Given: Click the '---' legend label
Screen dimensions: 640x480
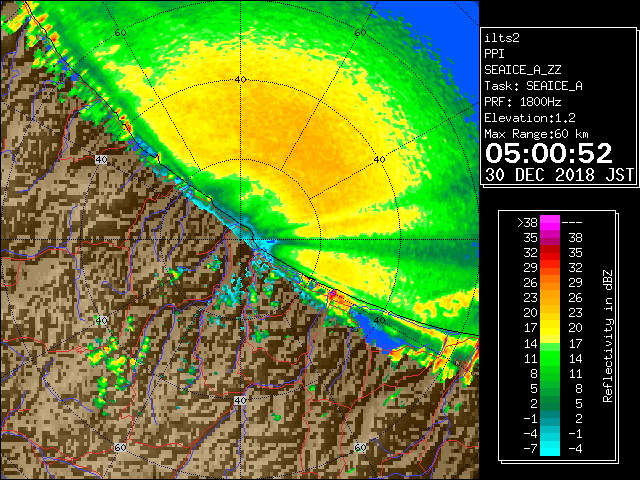Looking at the screenshot, I should (572, 223).
